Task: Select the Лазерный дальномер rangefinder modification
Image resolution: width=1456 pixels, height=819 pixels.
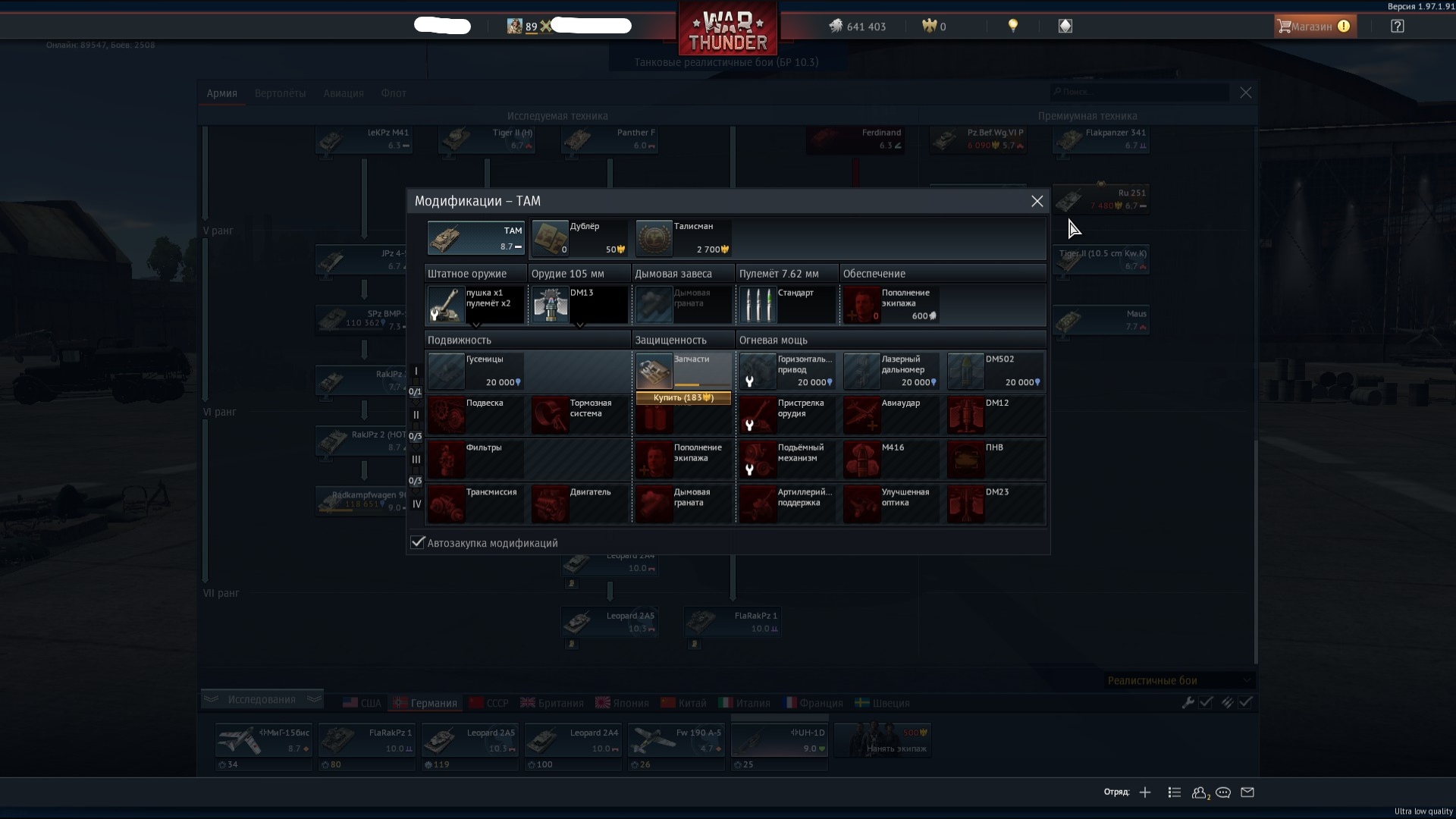Action: [890, 371]
